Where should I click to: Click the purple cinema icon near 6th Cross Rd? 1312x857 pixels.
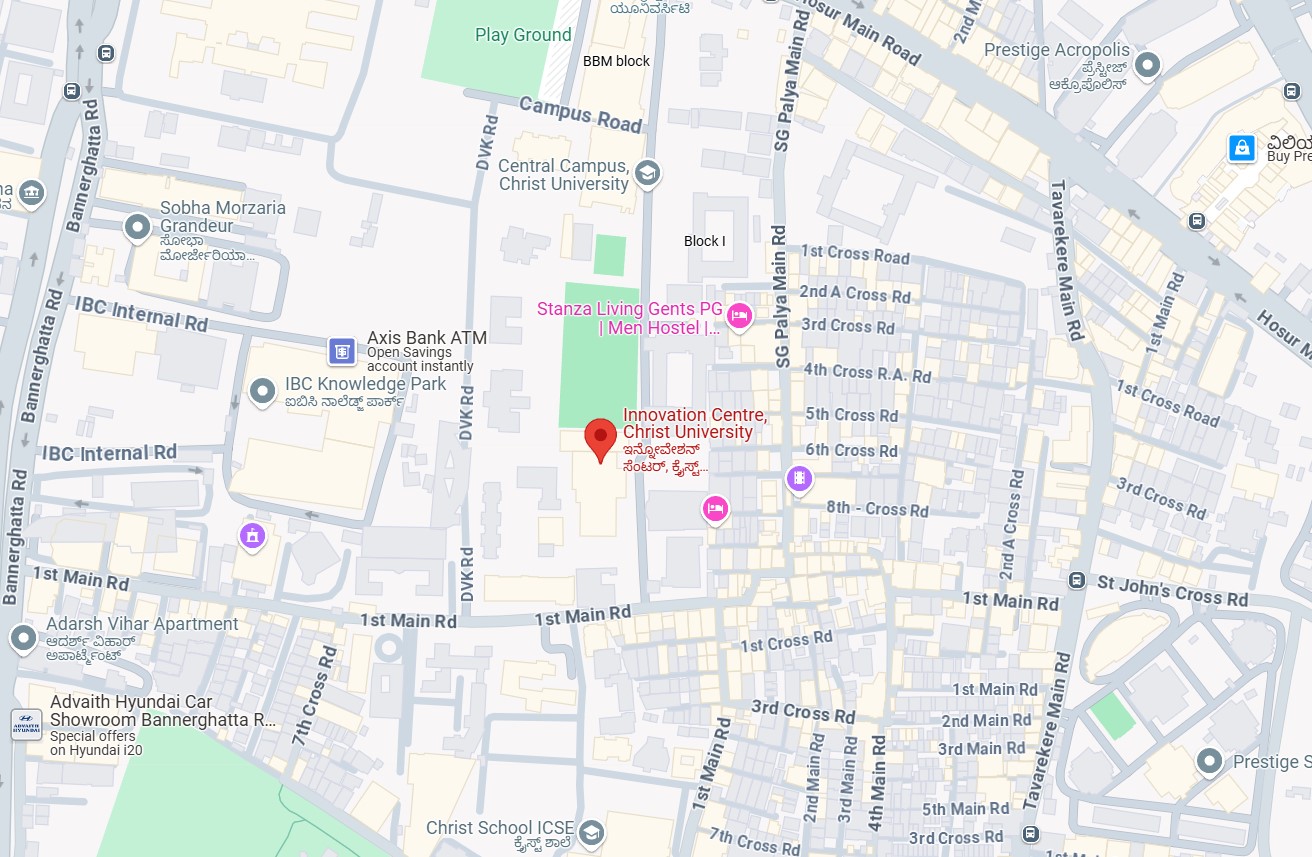pyautogui.click(x=798, y=479)
